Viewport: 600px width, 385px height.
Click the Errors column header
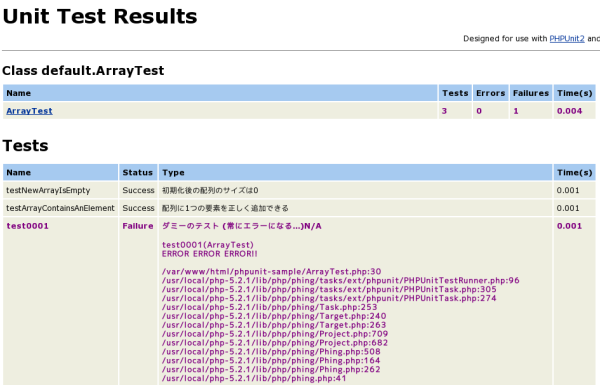(491, 93)
